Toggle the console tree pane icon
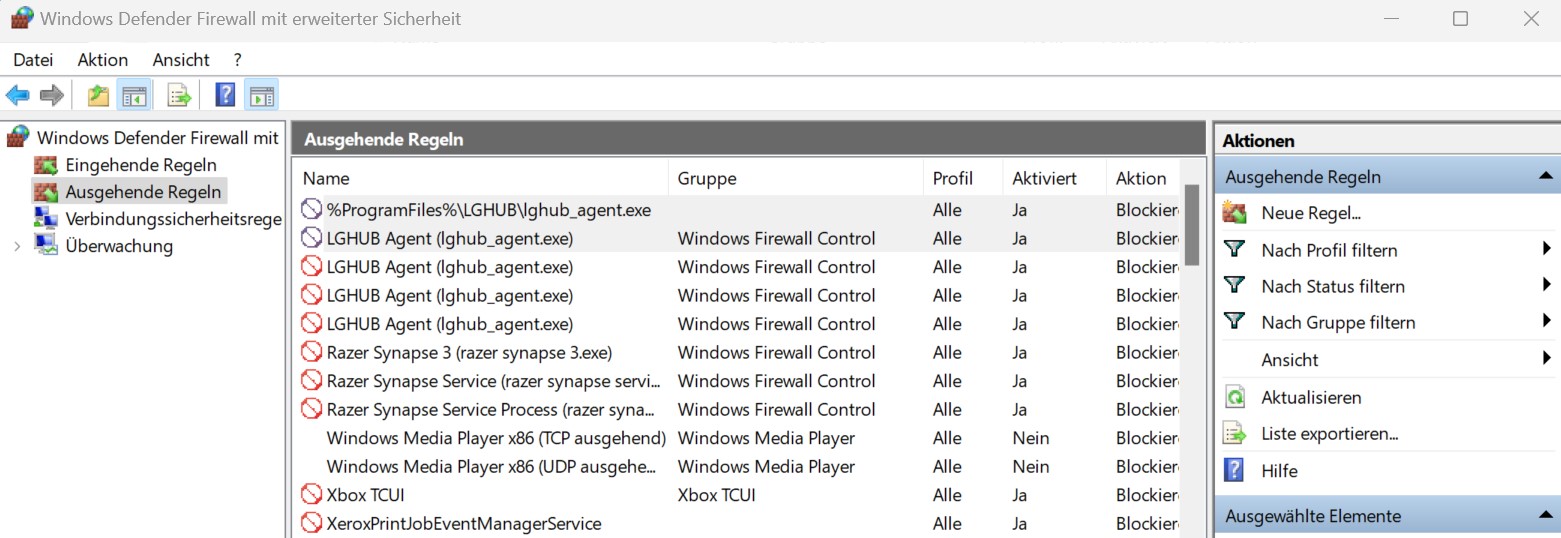Viewport: 1561px width, 538px height. click(x=133, y=95)
